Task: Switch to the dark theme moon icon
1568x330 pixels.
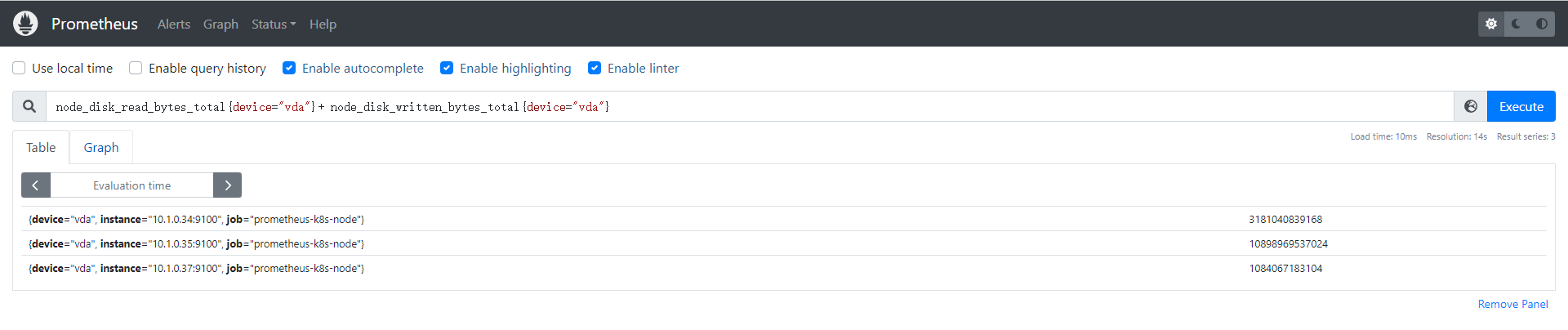Action: coord(1517,24)
